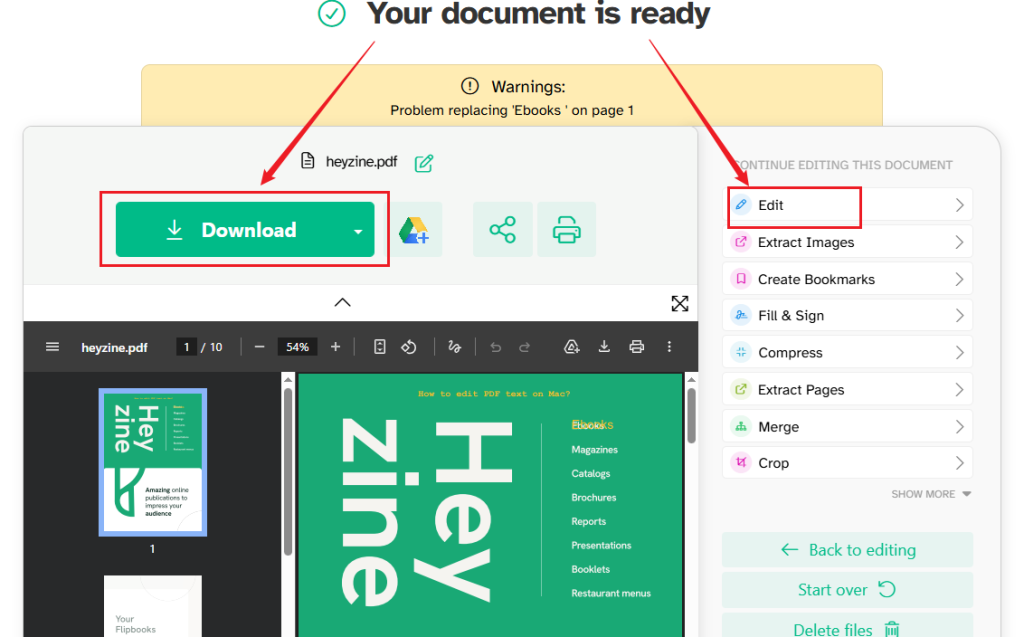Click the thumbnail panel scrollbar
Viewport: 1024px width, 637px height.
pos(287,470)
